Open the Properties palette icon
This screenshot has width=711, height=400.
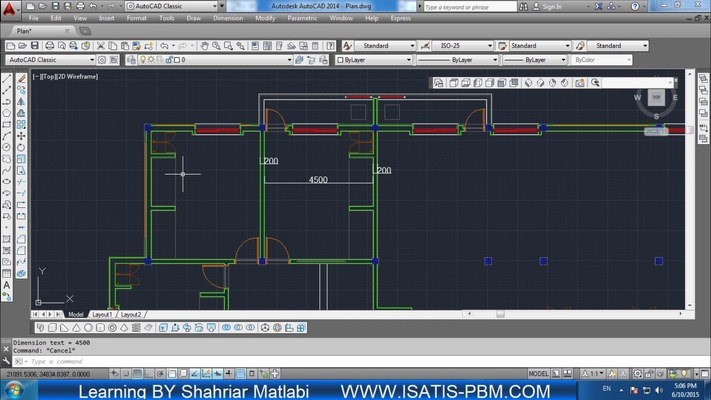[x=255, y=46]
